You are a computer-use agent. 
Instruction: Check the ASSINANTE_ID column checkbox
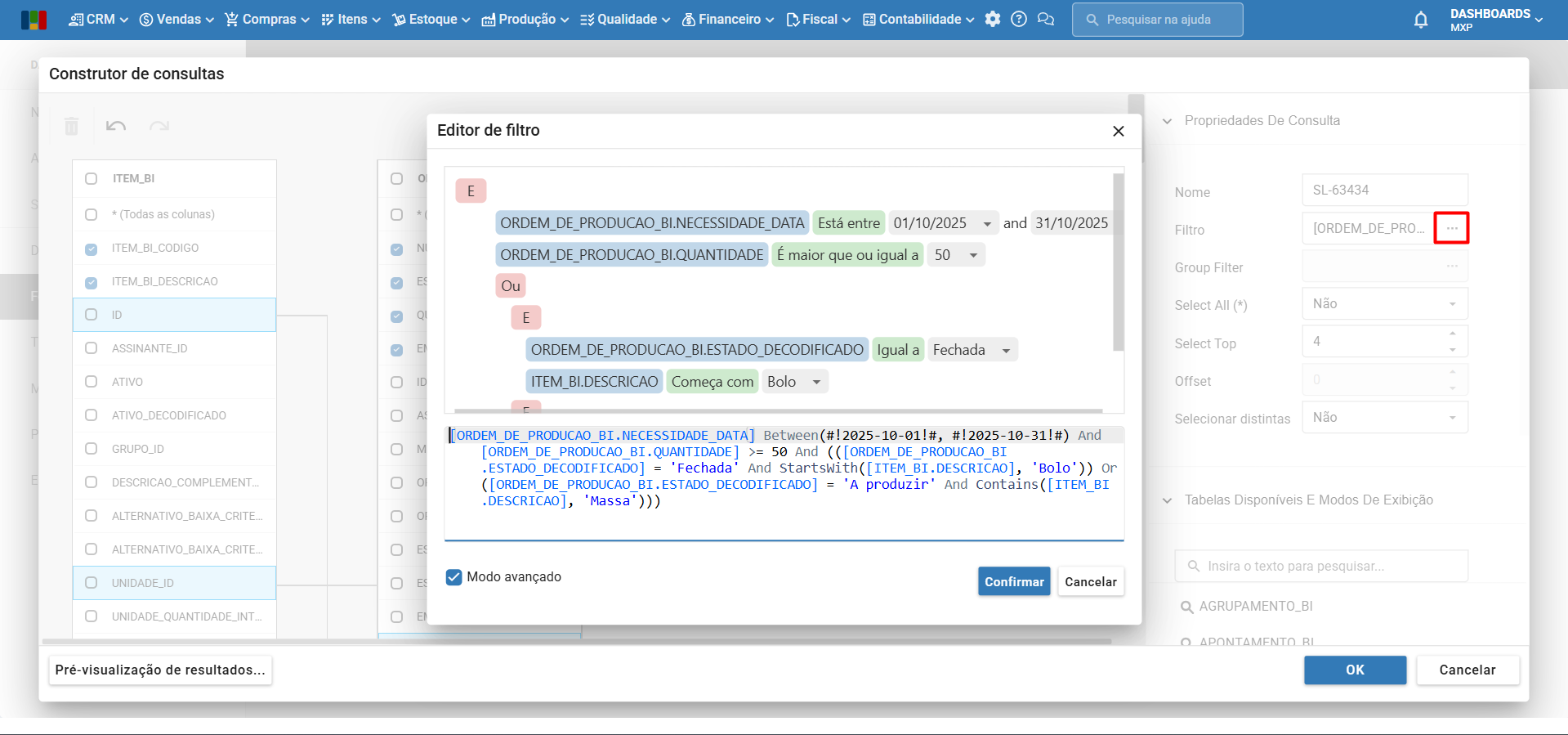[x=92, y=348]
